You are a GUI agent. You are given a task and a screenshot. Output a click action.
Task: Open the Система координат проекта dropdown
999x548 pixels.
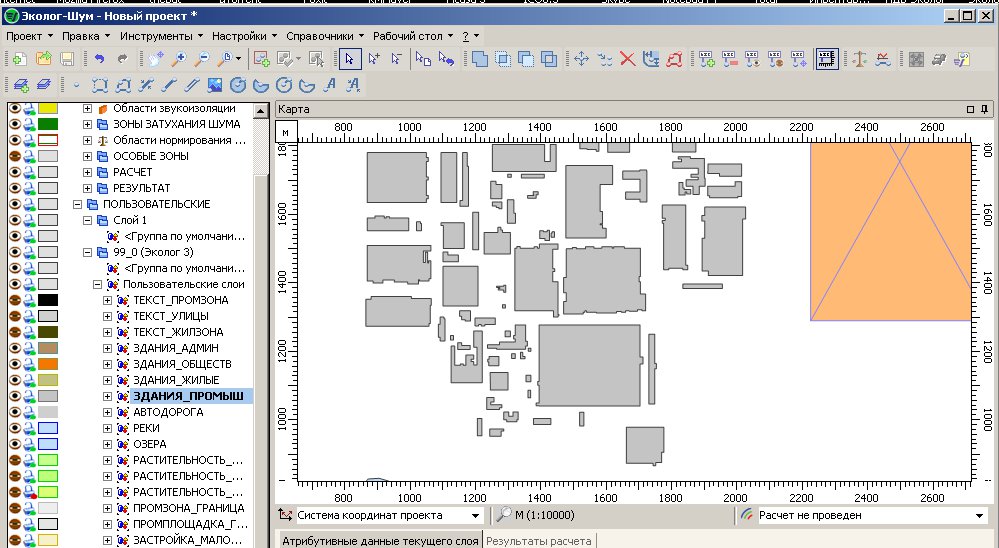click(x=476, y=516)
